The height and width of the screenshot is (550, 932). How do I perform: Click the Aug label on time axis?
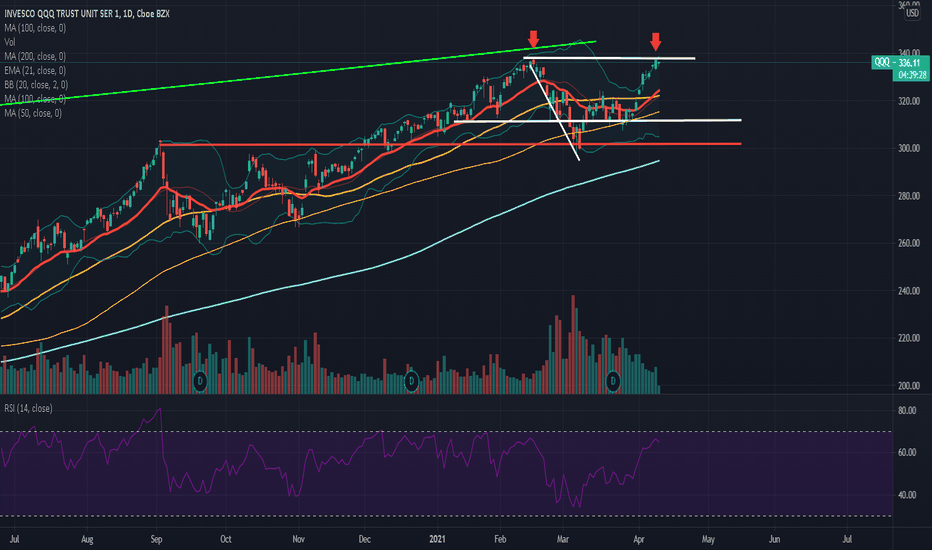[x=87, y=539]
